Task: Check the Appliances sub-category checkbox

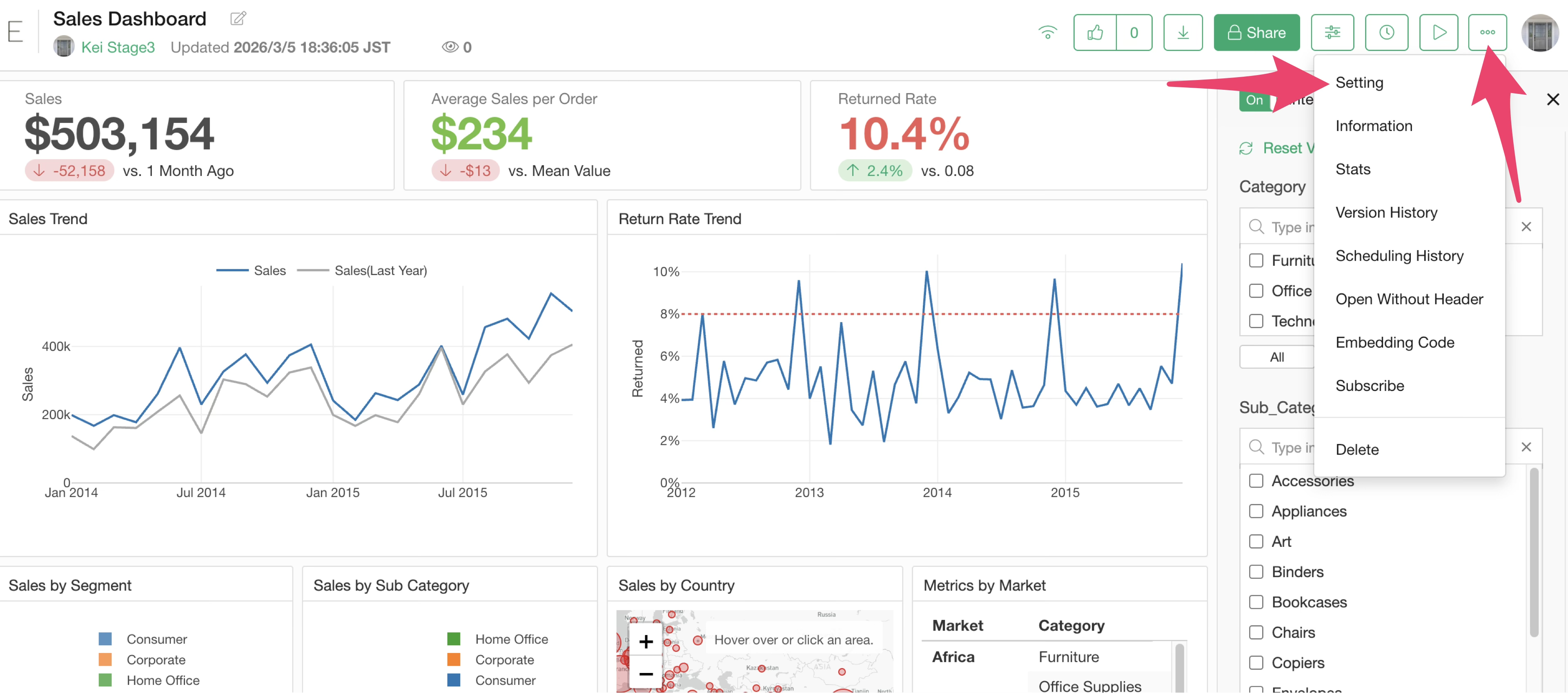Action: [1256, 511]
